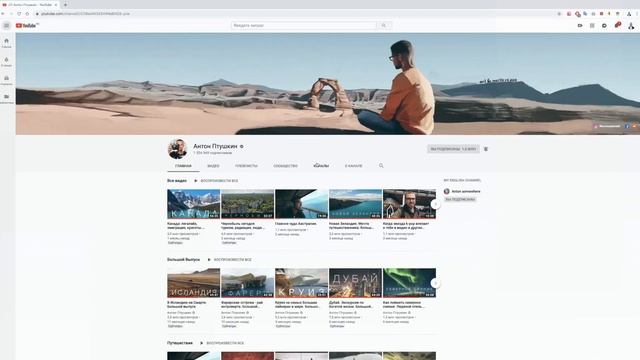This screenshot has width=640, height=360.
Task: Click the search icon in channel tabs
Action: [381, 166]
